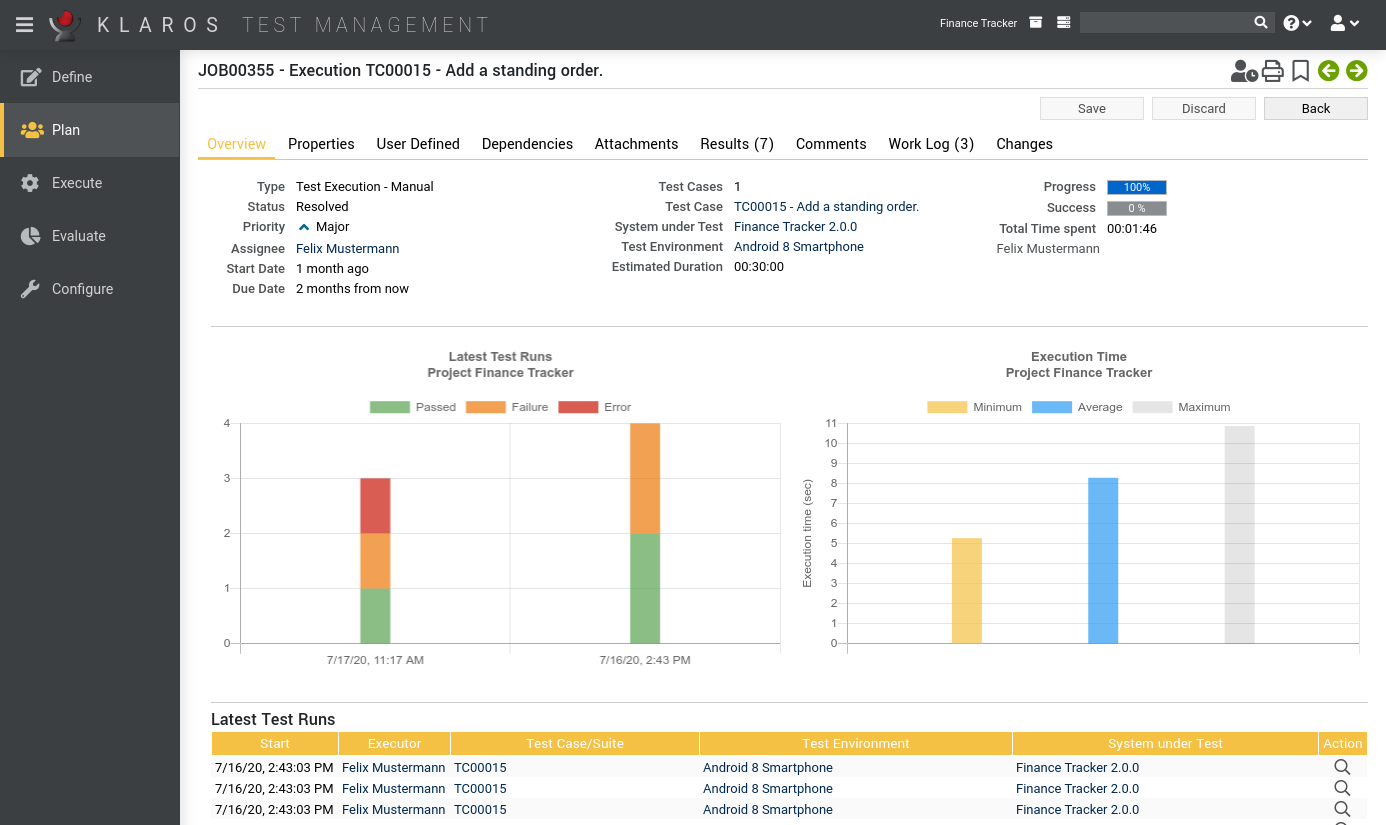Print this page using the printer icon
The image size is (1386, 825).
1272,71
